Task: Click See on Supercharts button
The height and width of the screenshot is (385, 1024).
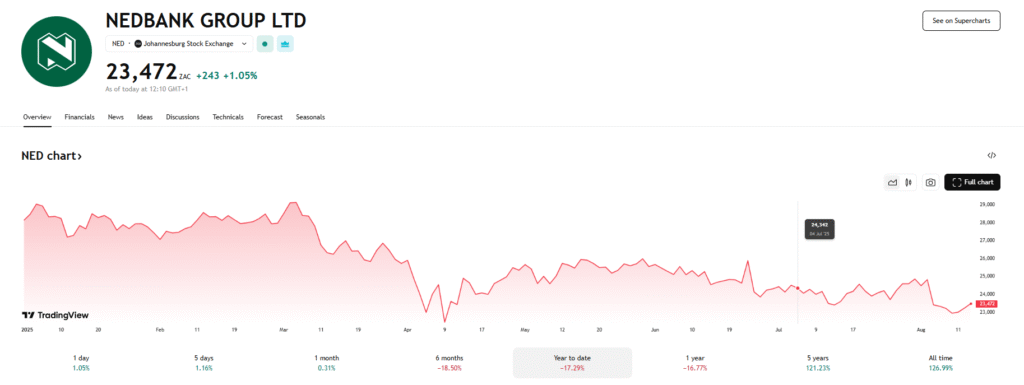Action: point(961,21)
